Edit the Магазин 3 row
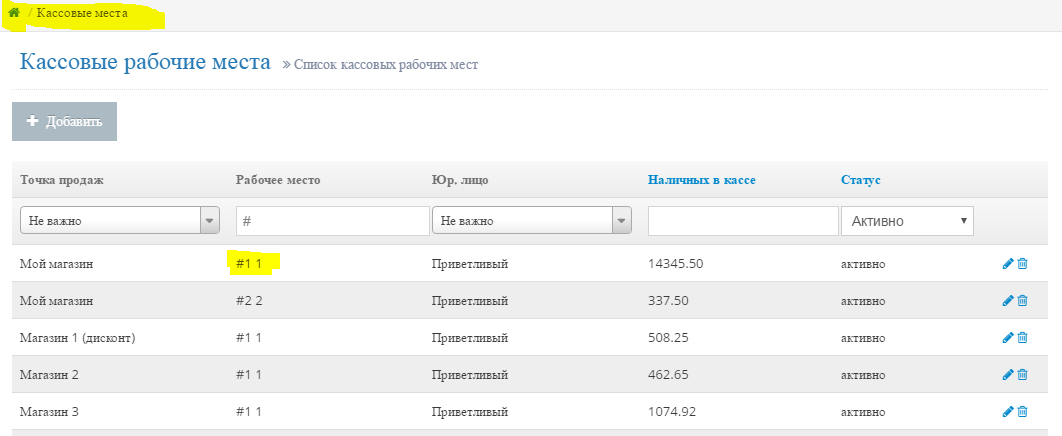Image resolution: width=1062 pixels, height=436 pixels. point(1007,412)
